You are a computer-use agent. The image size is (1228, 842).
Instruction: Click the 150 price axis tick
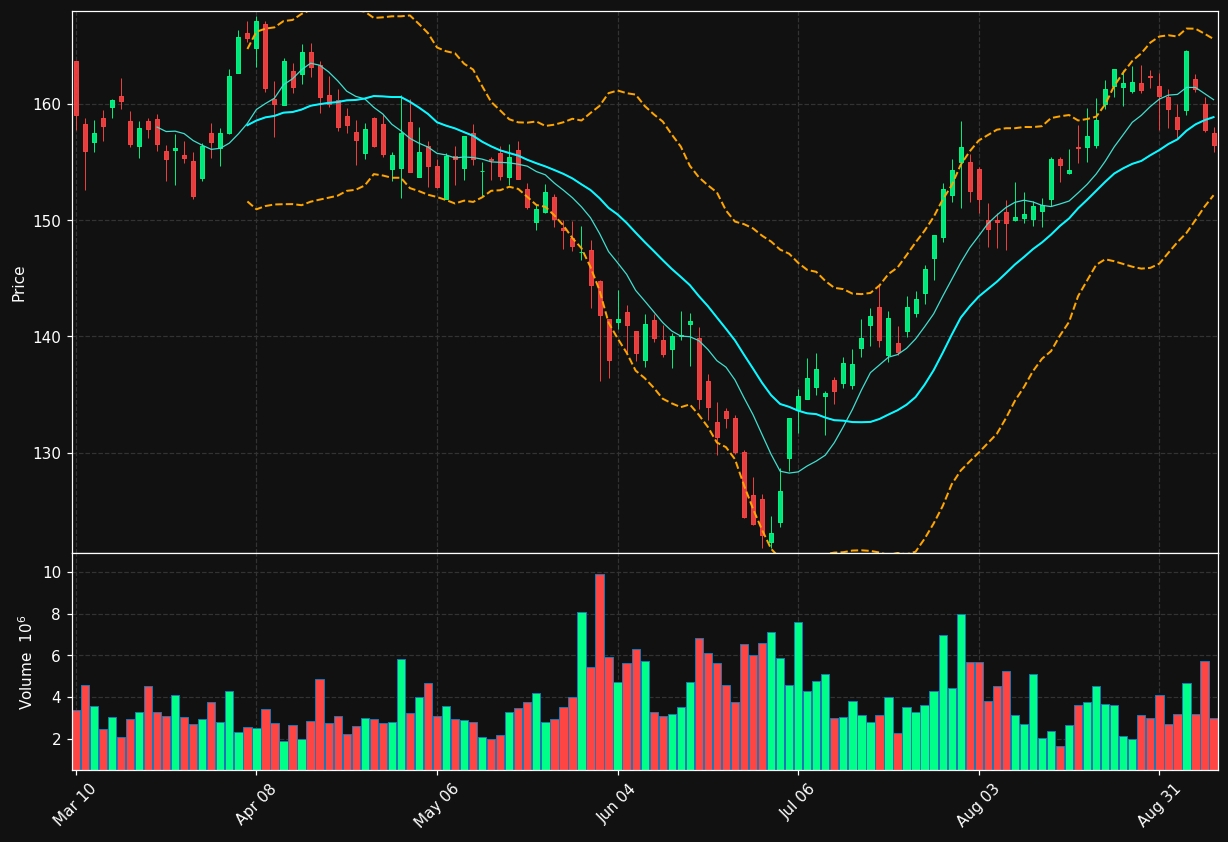47,220
